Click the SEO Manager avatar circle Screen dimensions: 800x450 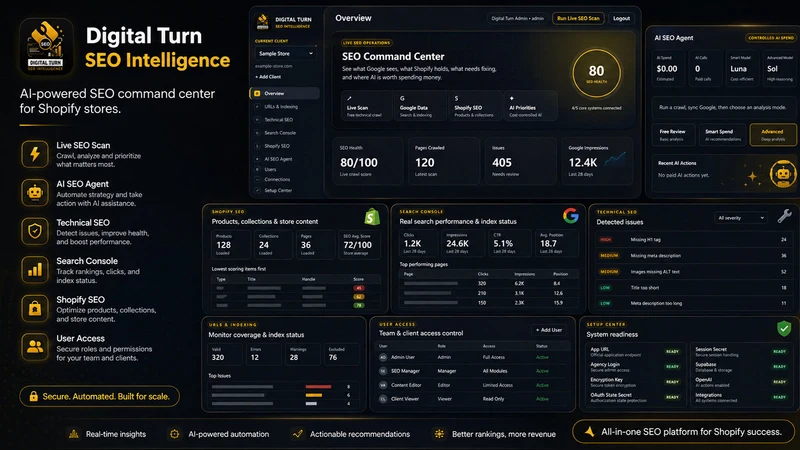(383, 371)
